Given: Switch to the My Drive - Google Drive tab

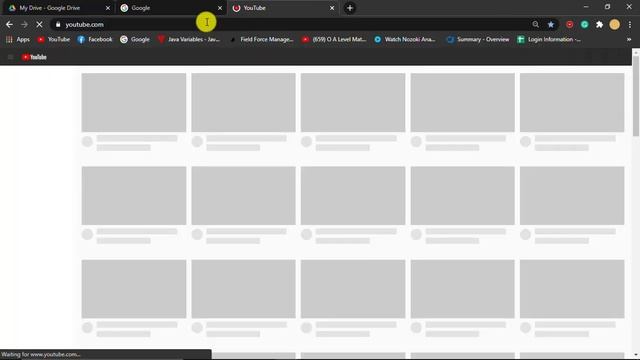Looking at the screenshot, I should [x=60, y=8].
